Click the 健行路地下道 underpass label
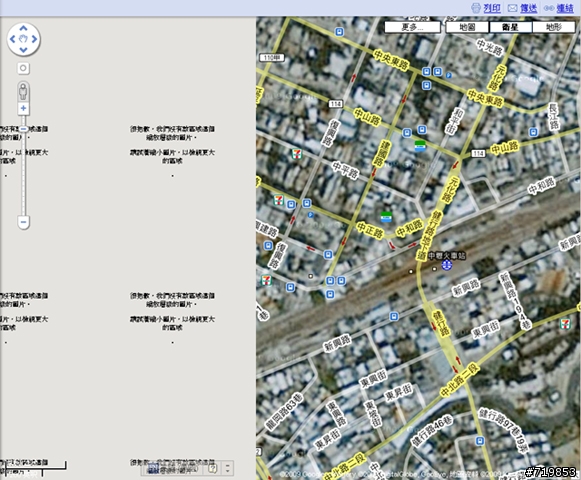 click(429, 235)
